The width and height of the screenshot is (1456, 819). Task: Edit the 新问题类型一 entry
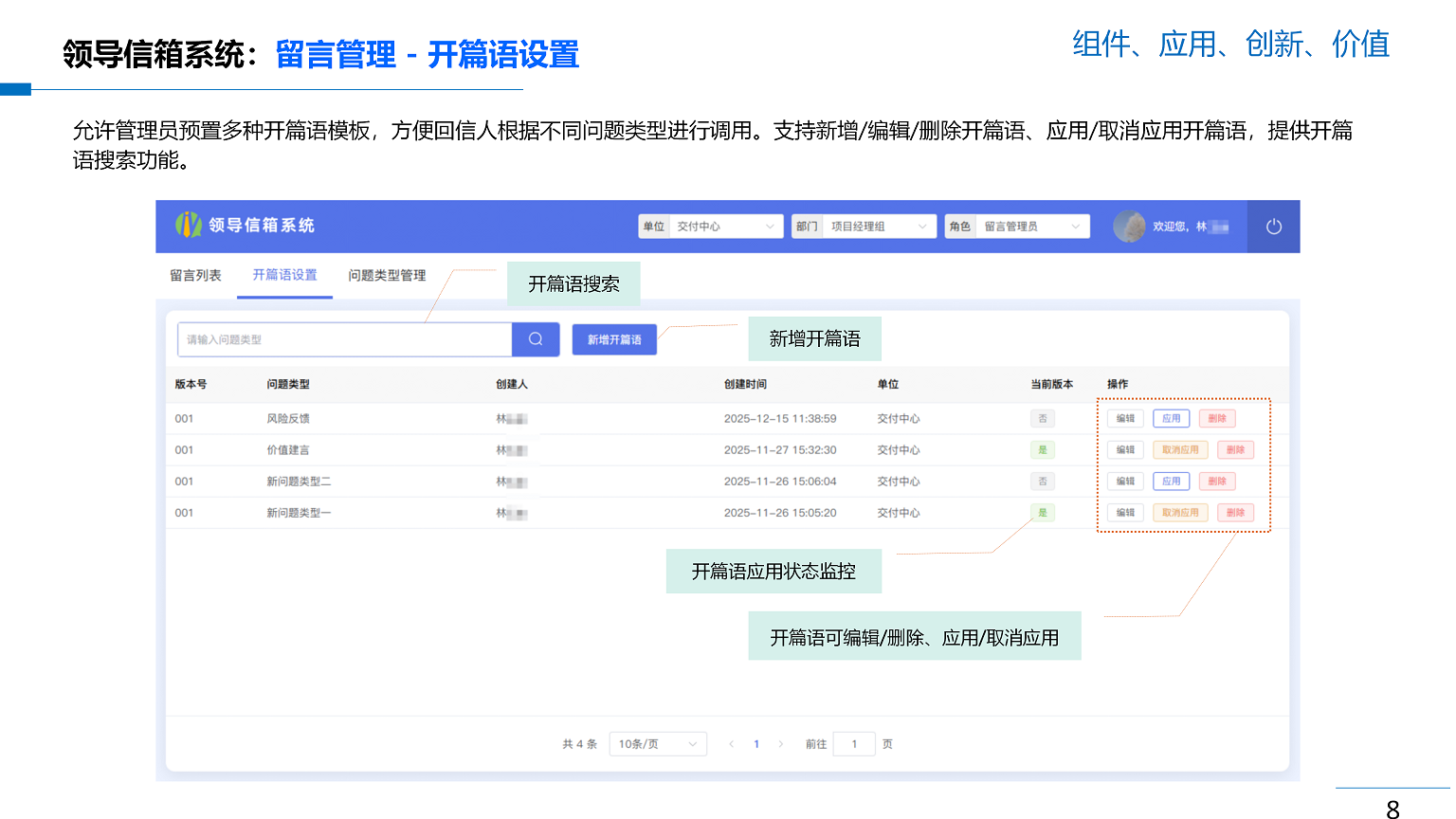(x=1124, y=512)
